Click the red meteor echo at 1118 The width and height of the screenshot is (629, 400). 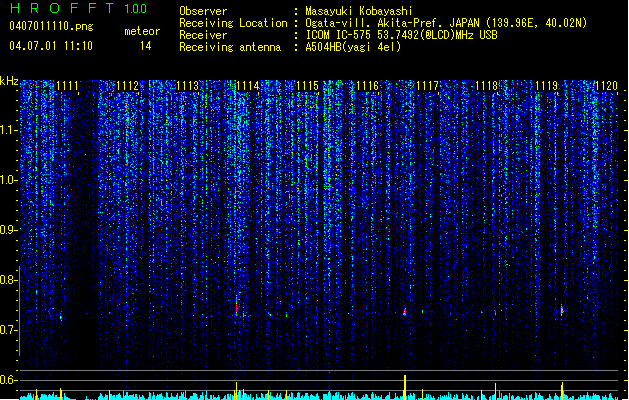[x=495, y=312]
